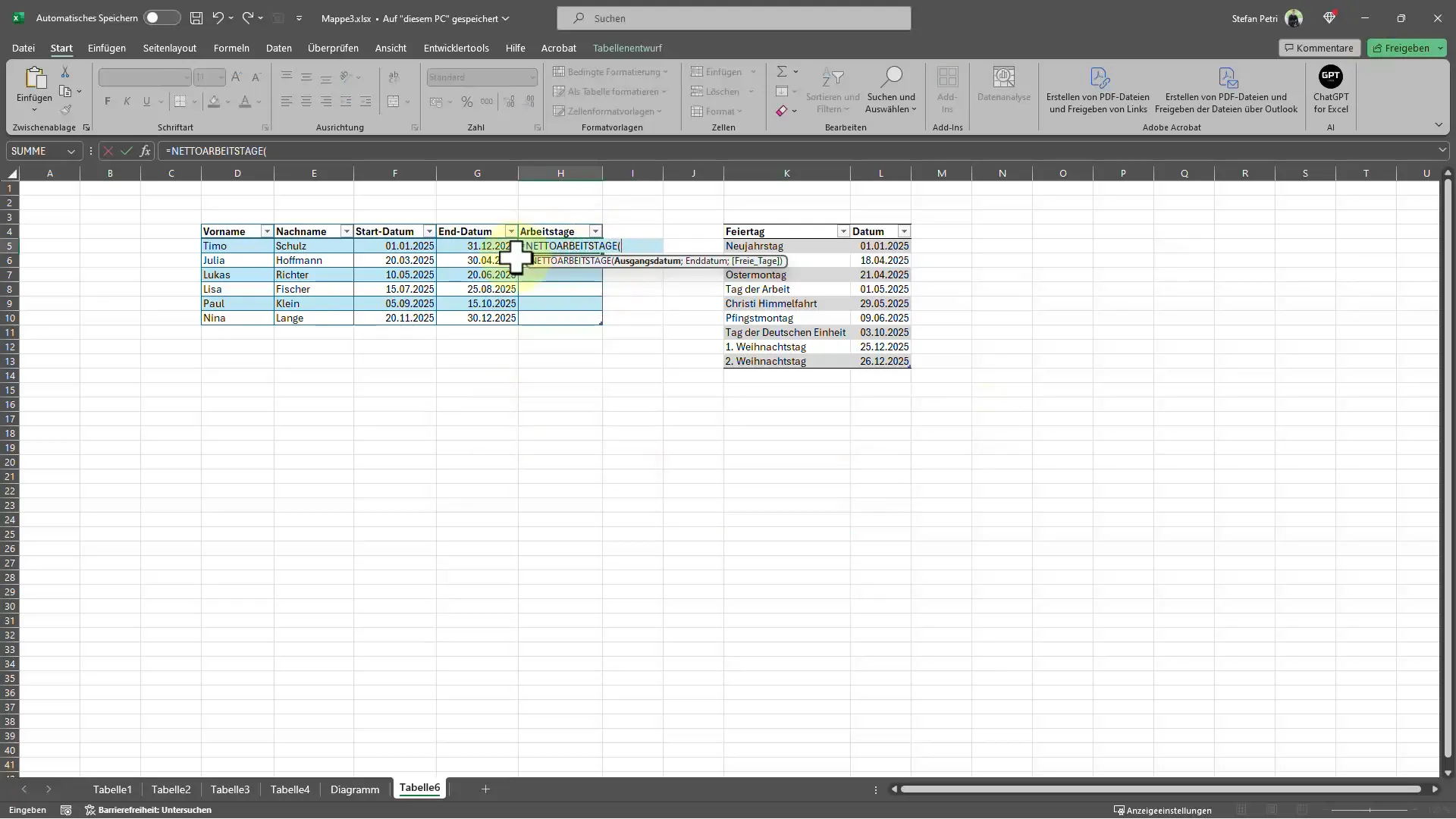Open the Datum column filter dropdown

904,231
